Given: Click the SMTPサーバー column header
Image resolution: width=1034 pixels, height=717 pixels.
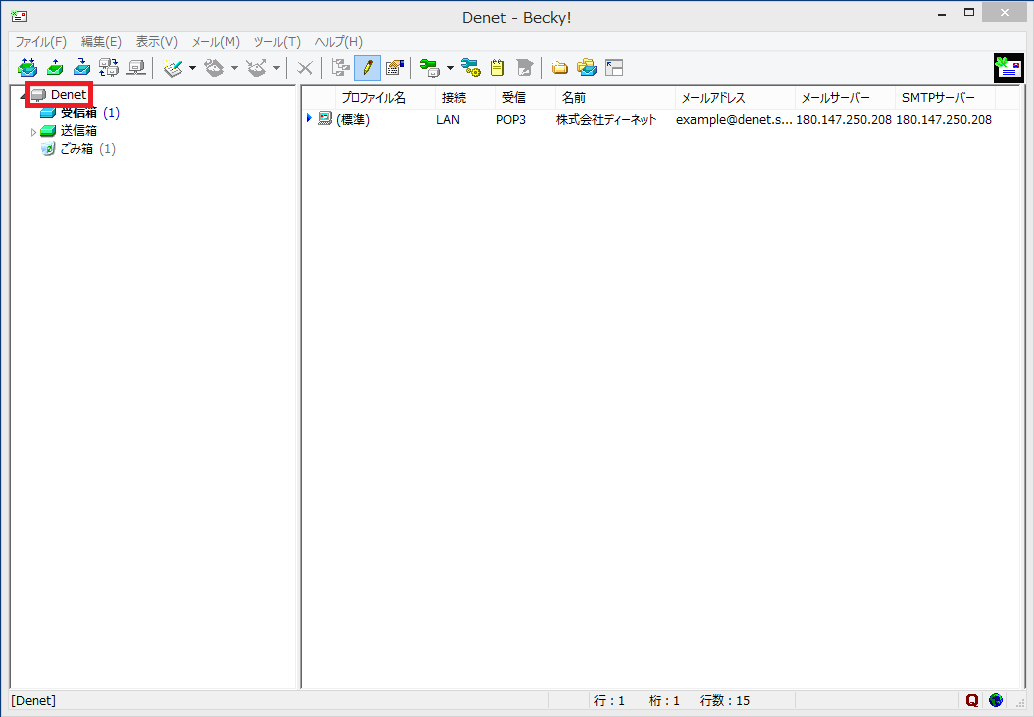Looking at the screenshot, I should coord(946,98).
